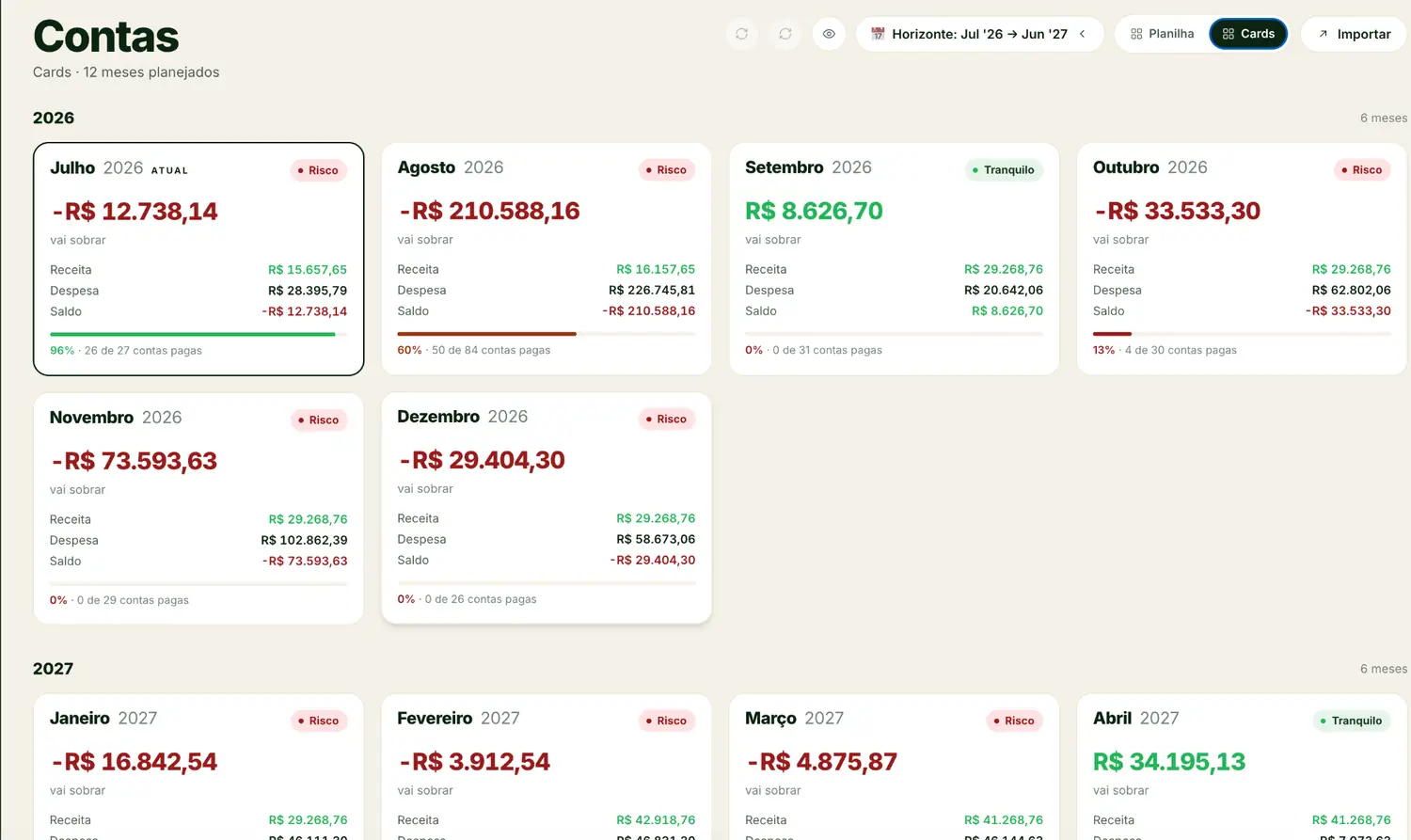
Task: Click the Risco badge on the Julho card
Action: point(319,170)
